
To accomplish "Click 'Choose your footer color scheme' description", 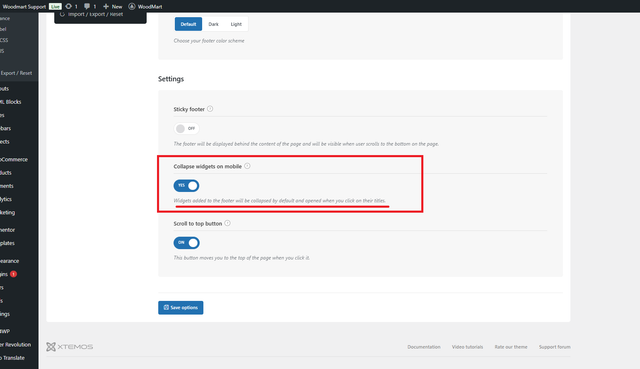I will (x=209, y=41).
